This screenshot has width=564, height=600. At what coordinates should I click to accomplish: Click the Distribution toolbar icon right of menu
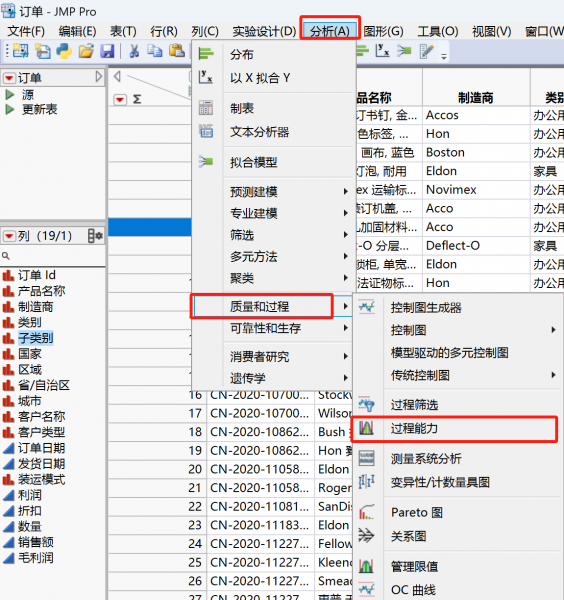point(362,51)
